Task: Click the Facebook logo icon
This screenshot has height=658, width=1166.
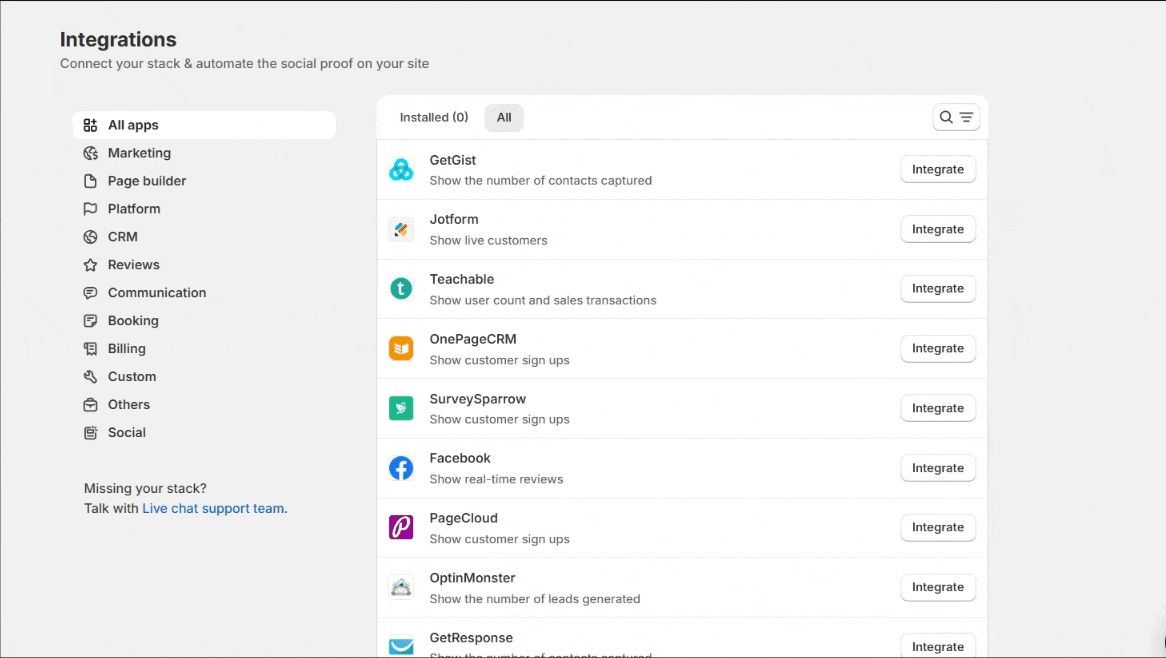Action: (401, 468)
